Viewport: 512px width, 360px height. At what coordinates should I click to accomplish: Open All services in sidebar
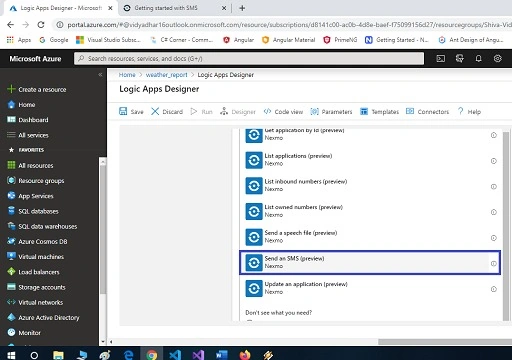(28, 135)
